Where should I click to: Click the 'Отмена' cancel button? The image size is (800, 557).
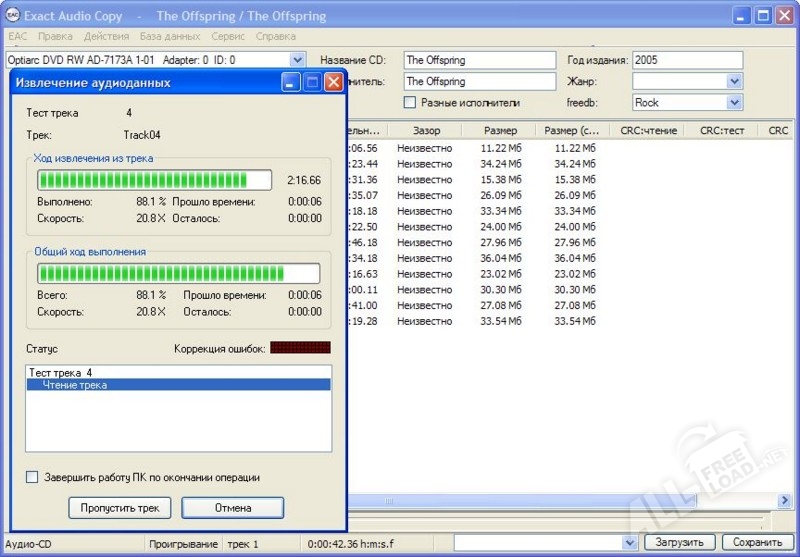(x=232, y=508)
